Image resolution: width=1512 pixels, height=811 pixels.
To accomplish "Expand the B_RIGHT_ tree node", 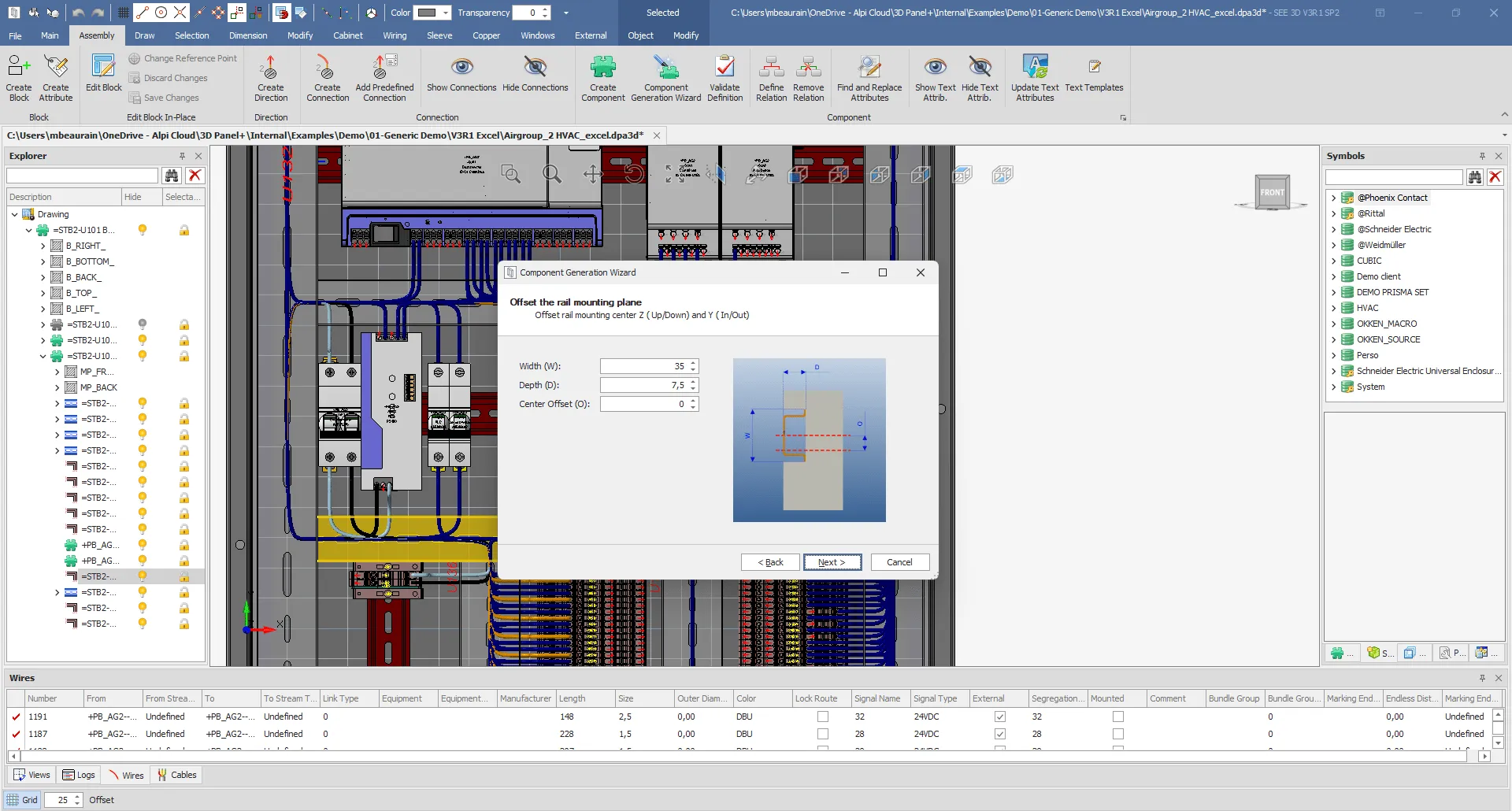I will tap(43, 246).
